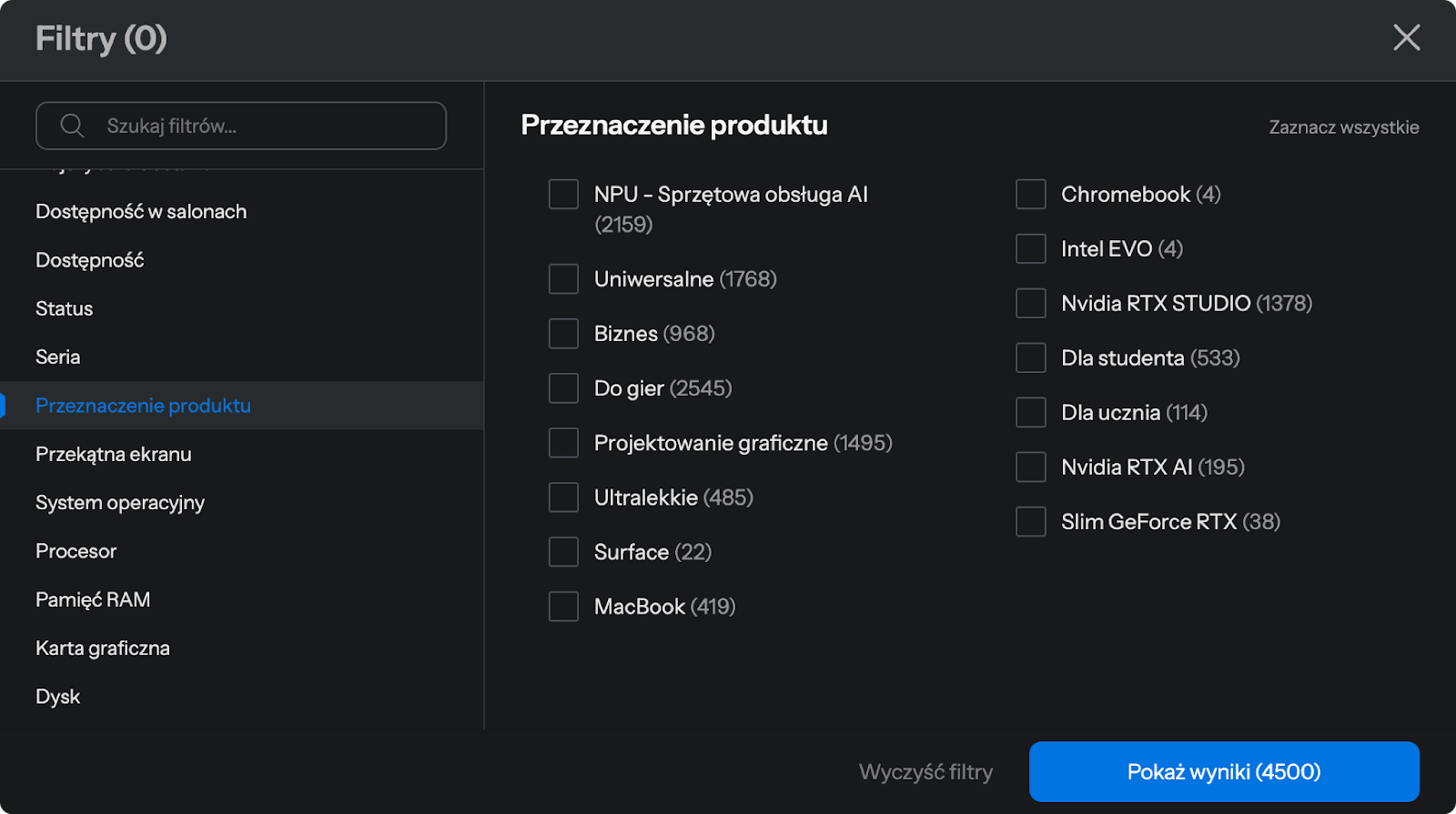Check the Do gier checkbox
The width and height of the screenshot is (1456, 814).
point(563,388)
